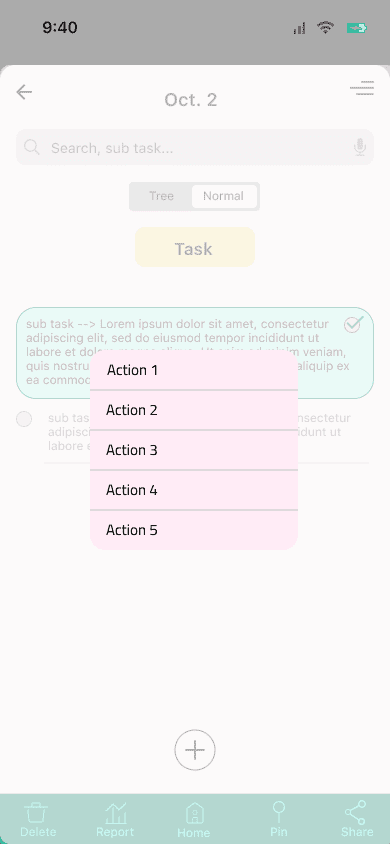
Task: Tap the Share icon
Action: pyautogui.click(x=356, y=812)
